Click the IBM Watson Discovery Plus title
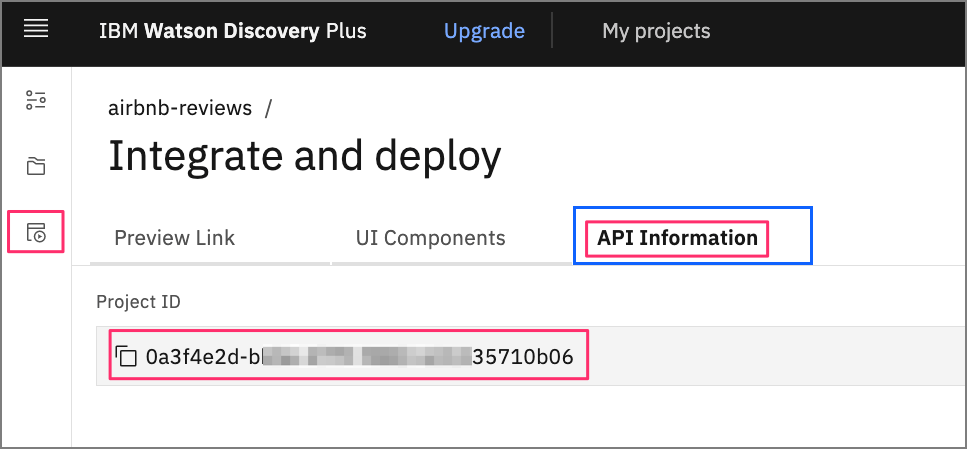Viewport: 967px width, 449px height. tap(232, 30)
